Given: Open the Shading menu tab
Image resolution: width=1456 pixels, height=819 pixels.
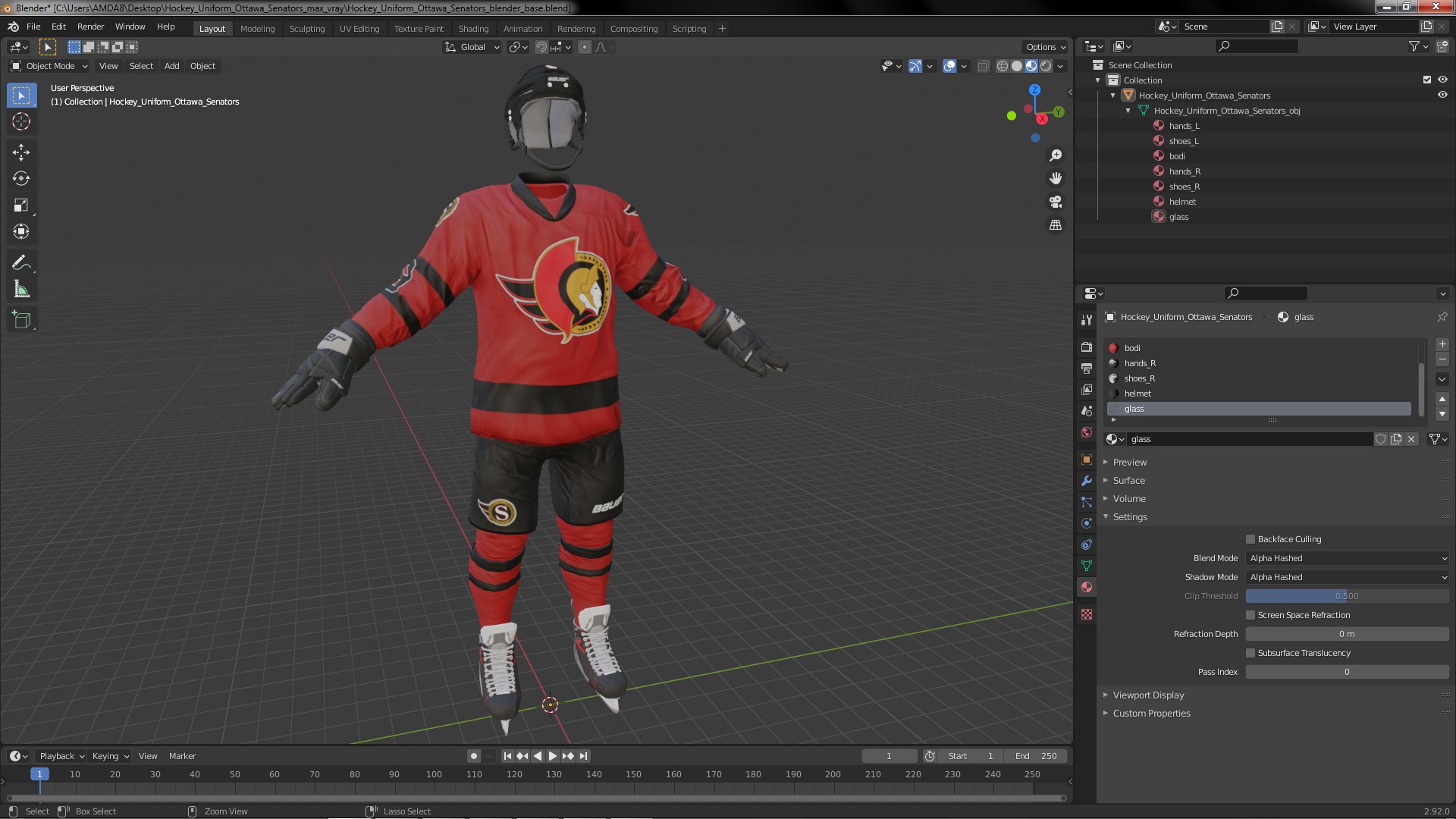Looking at the screenshot, I should tap(473, 27).
